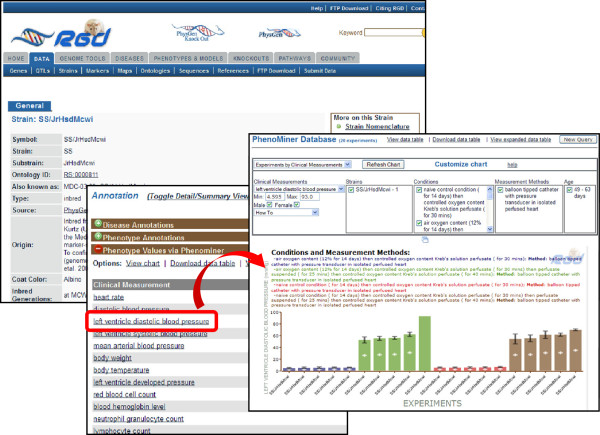Screen dimensions: 600x435
Task: Click the Min value input field
Action: (275, 197)
